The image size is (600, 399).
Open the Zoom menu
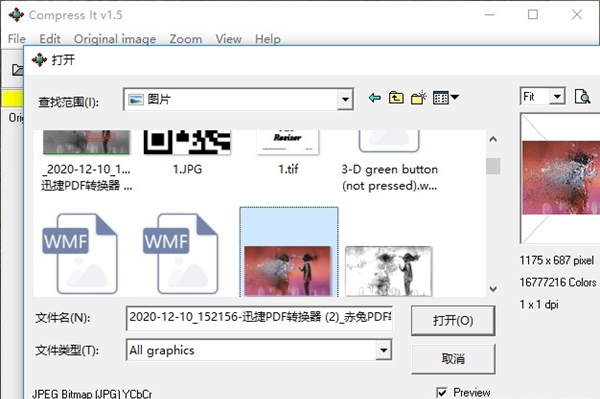pyautogui.click(x=186, y=39)
